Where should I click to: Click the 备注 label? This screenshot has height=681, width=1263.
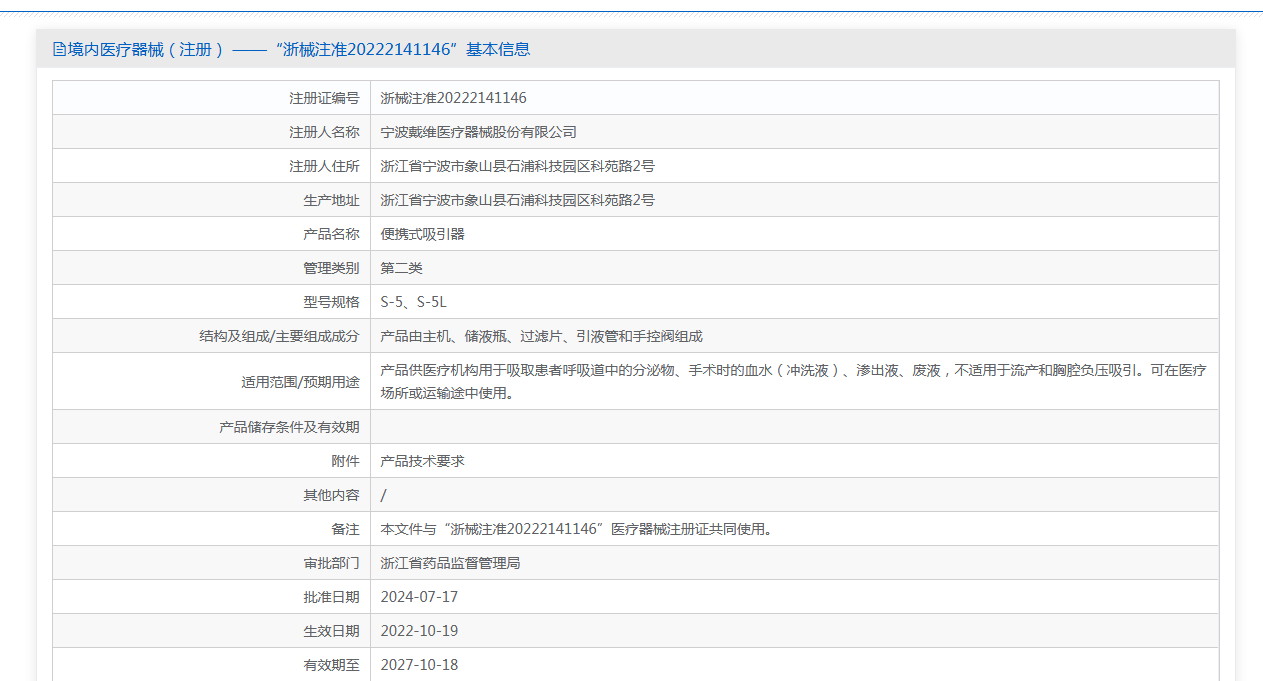[345, 529]
